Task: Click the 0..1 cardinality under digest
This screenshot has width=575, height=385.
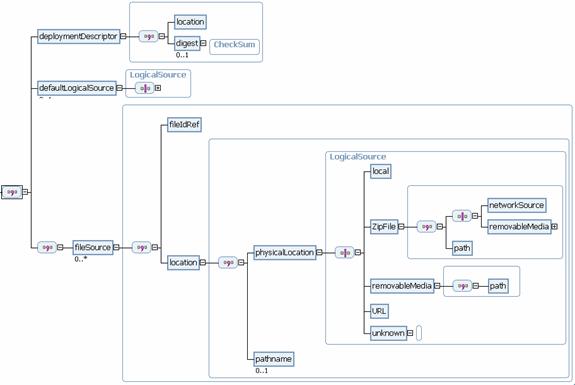Action: tap(182, 55)
